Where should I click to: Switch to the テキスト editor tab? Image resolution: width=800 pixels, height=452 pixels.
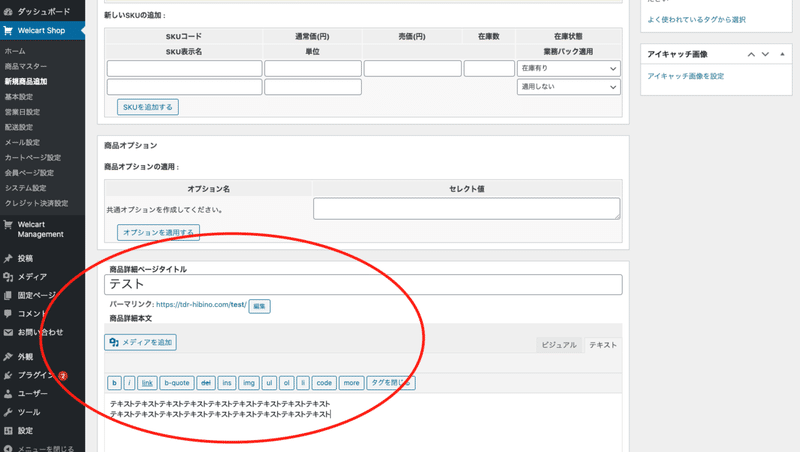click(x=603, y=345)
